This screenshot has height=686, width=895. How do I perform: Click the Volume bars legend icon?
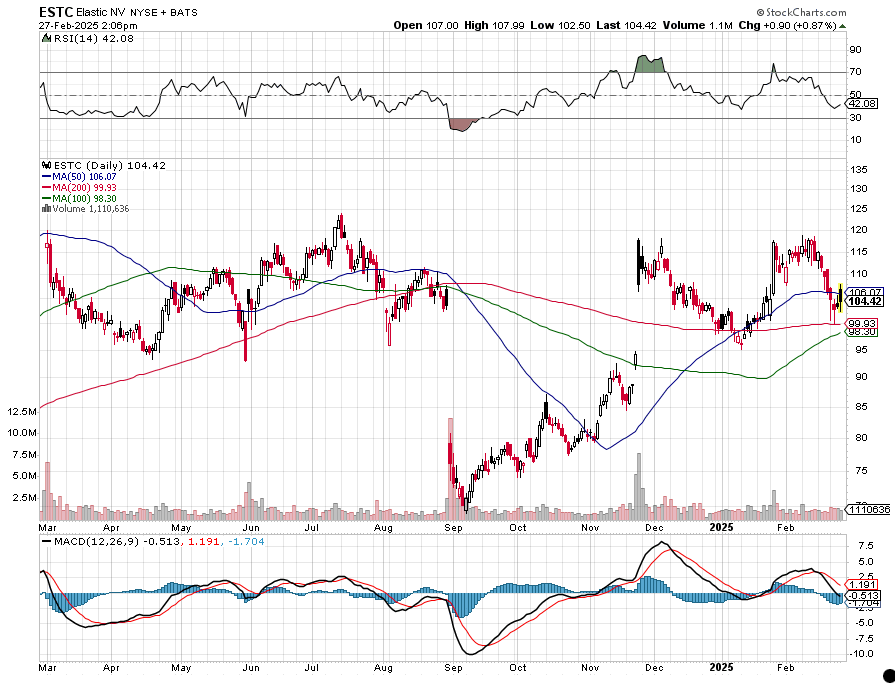[x=44, y=209]
